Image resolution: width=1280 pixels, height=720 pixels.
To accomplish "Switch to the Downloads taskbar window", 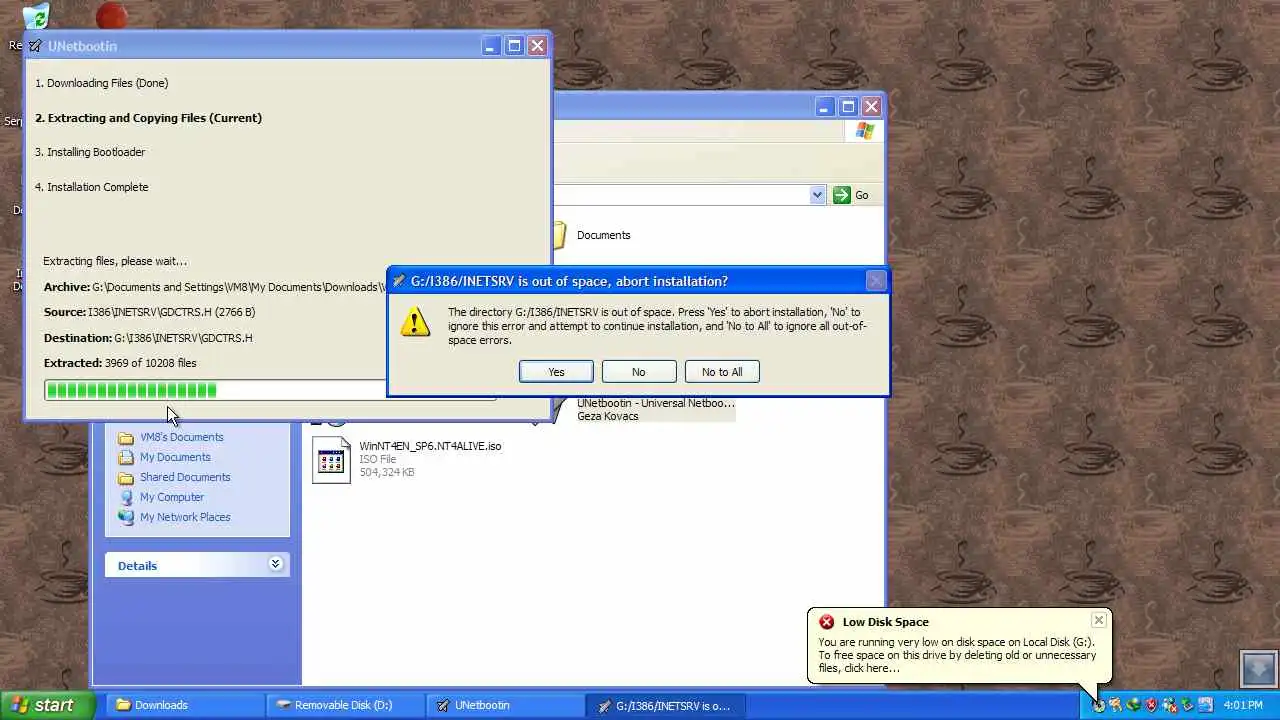I will [185, 705].
